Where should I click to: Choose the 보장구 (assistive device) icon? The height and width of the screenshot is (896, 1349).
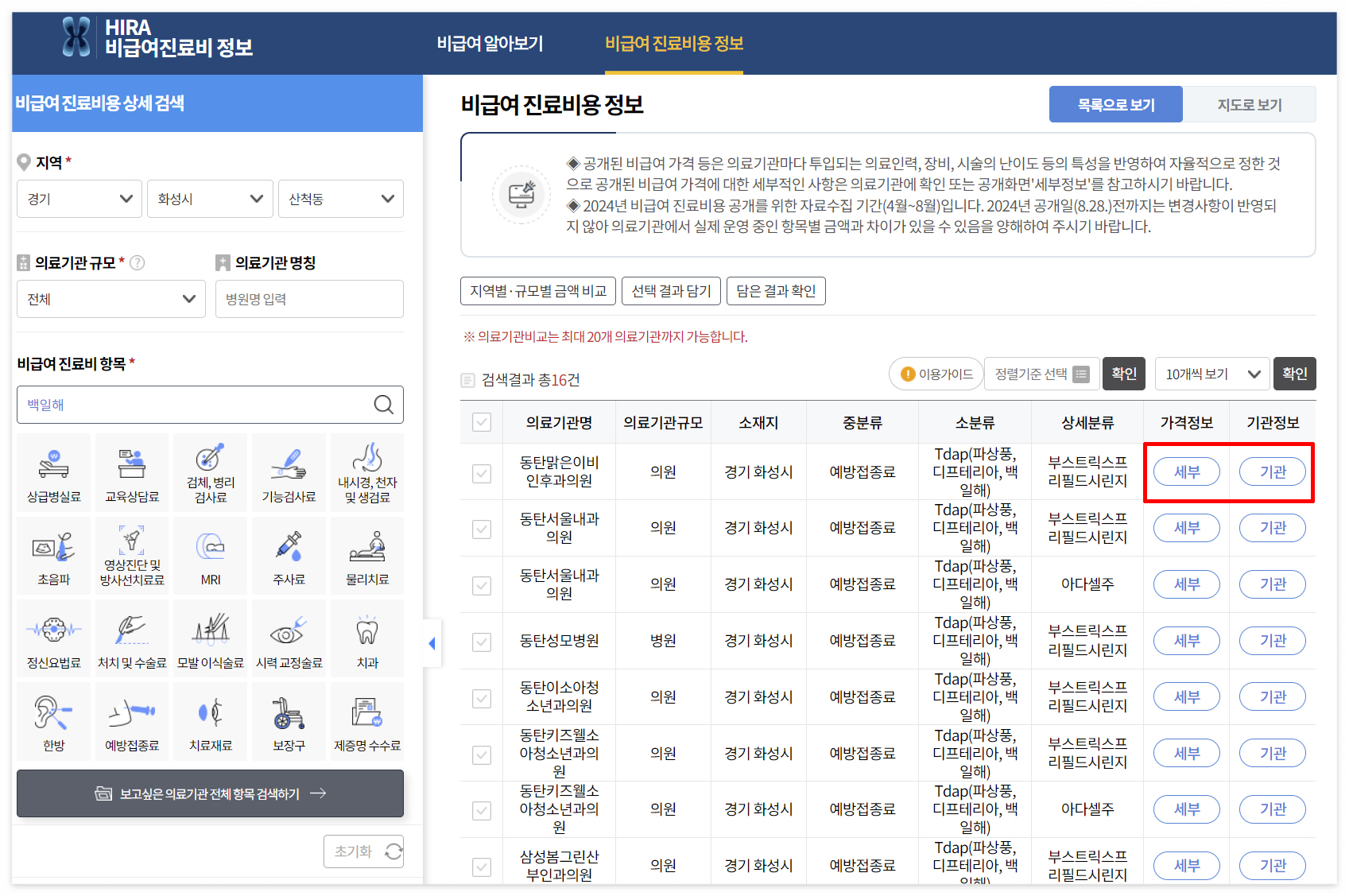[288, 721]
